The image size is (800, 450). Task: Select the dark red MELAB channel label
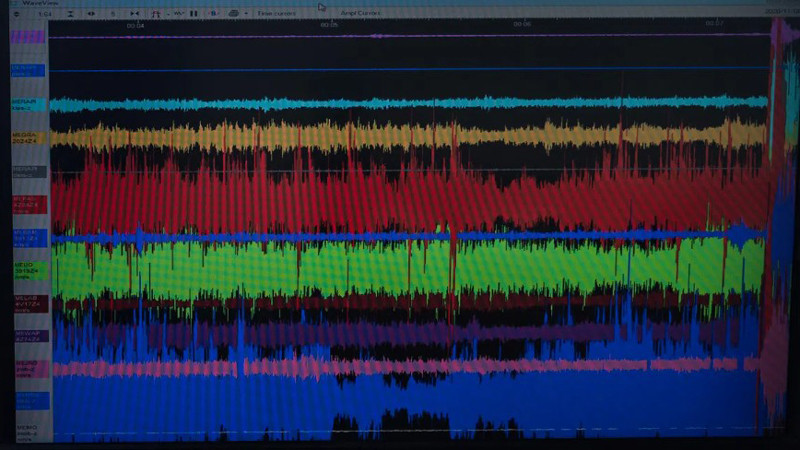[31, 304]
